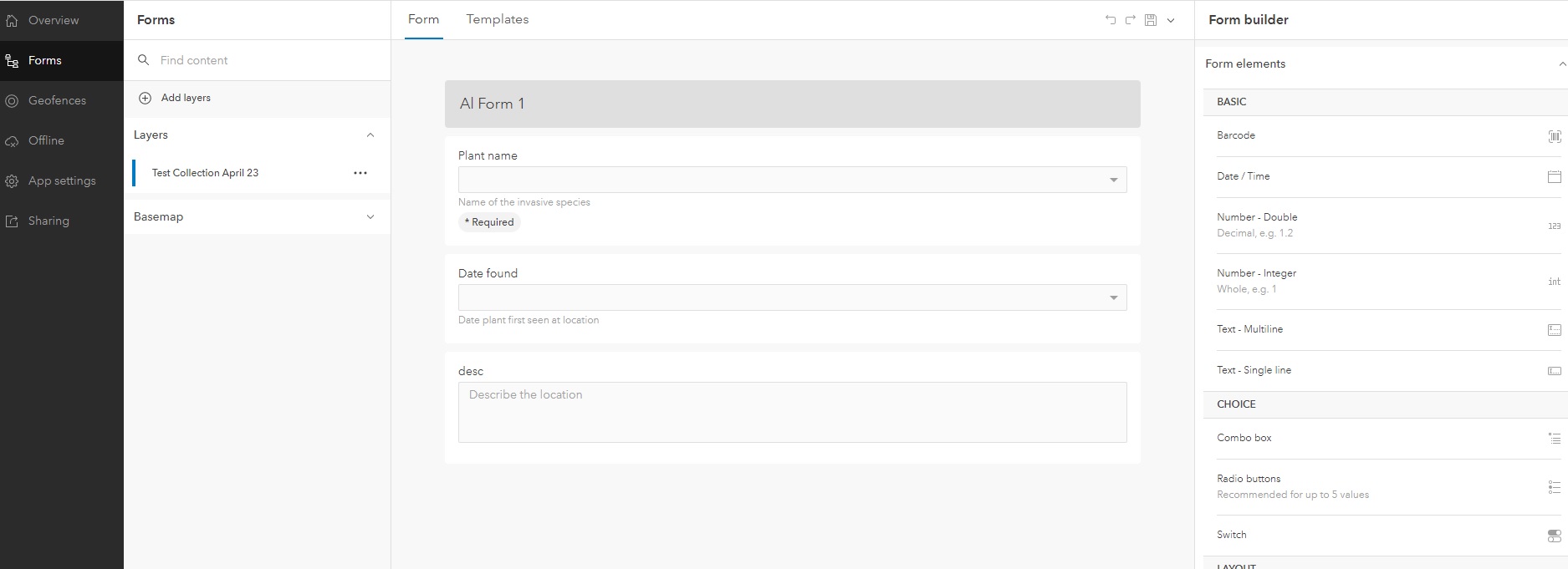Collapse the Layers section
This screenshot has height=569, width=1568.
370,135
